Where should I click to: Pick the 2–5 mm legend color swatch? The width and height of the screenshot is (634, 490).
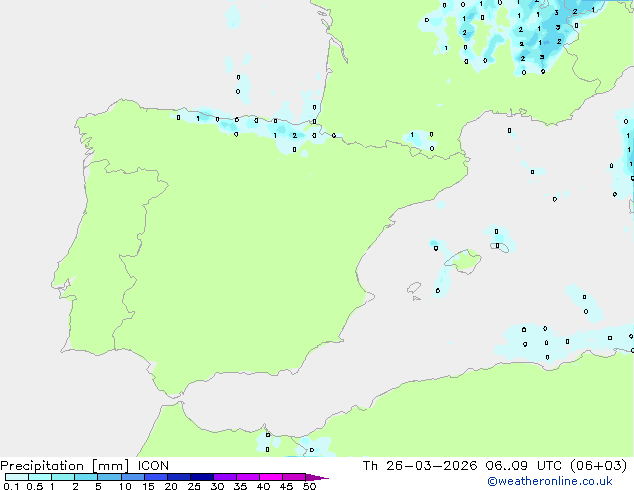86,477
